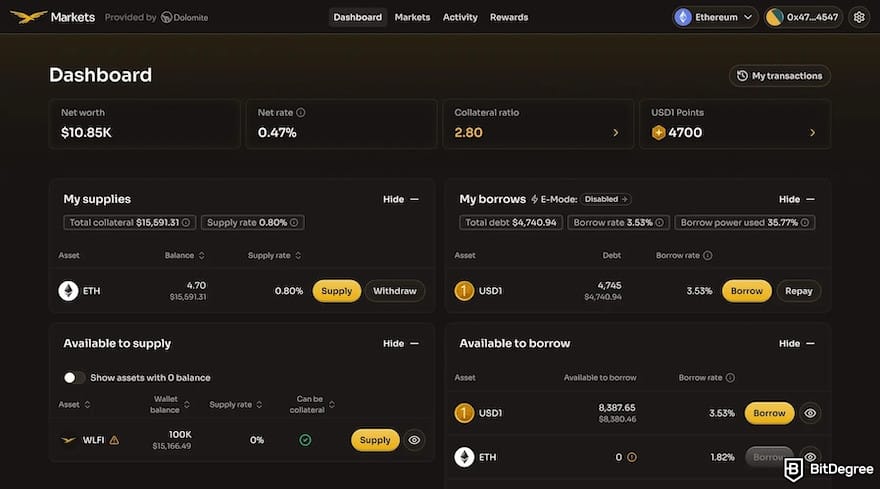Switch to the Rewards tab
The image size is (880, 489).
click(x=509, y=17)
